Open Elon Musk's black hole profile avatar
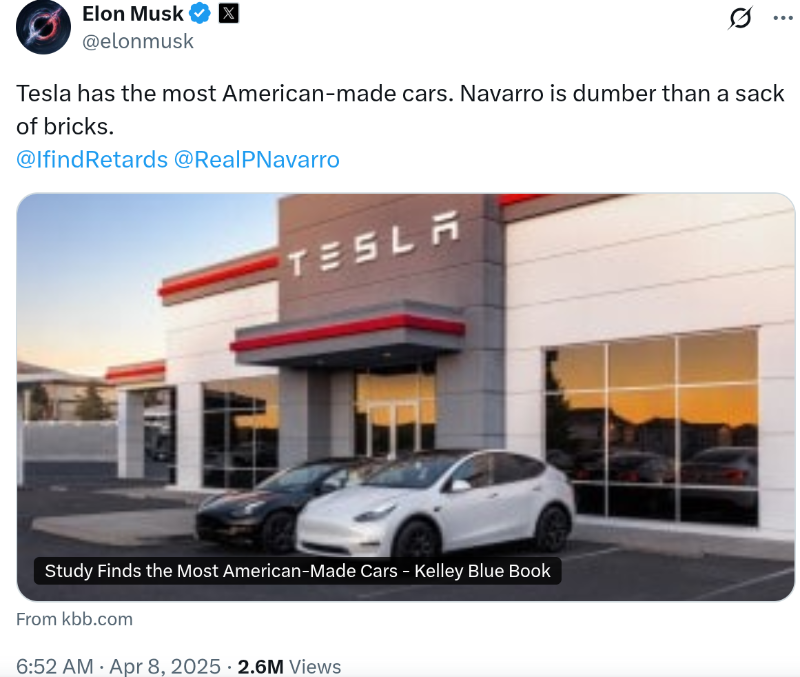 pos(43,27)
